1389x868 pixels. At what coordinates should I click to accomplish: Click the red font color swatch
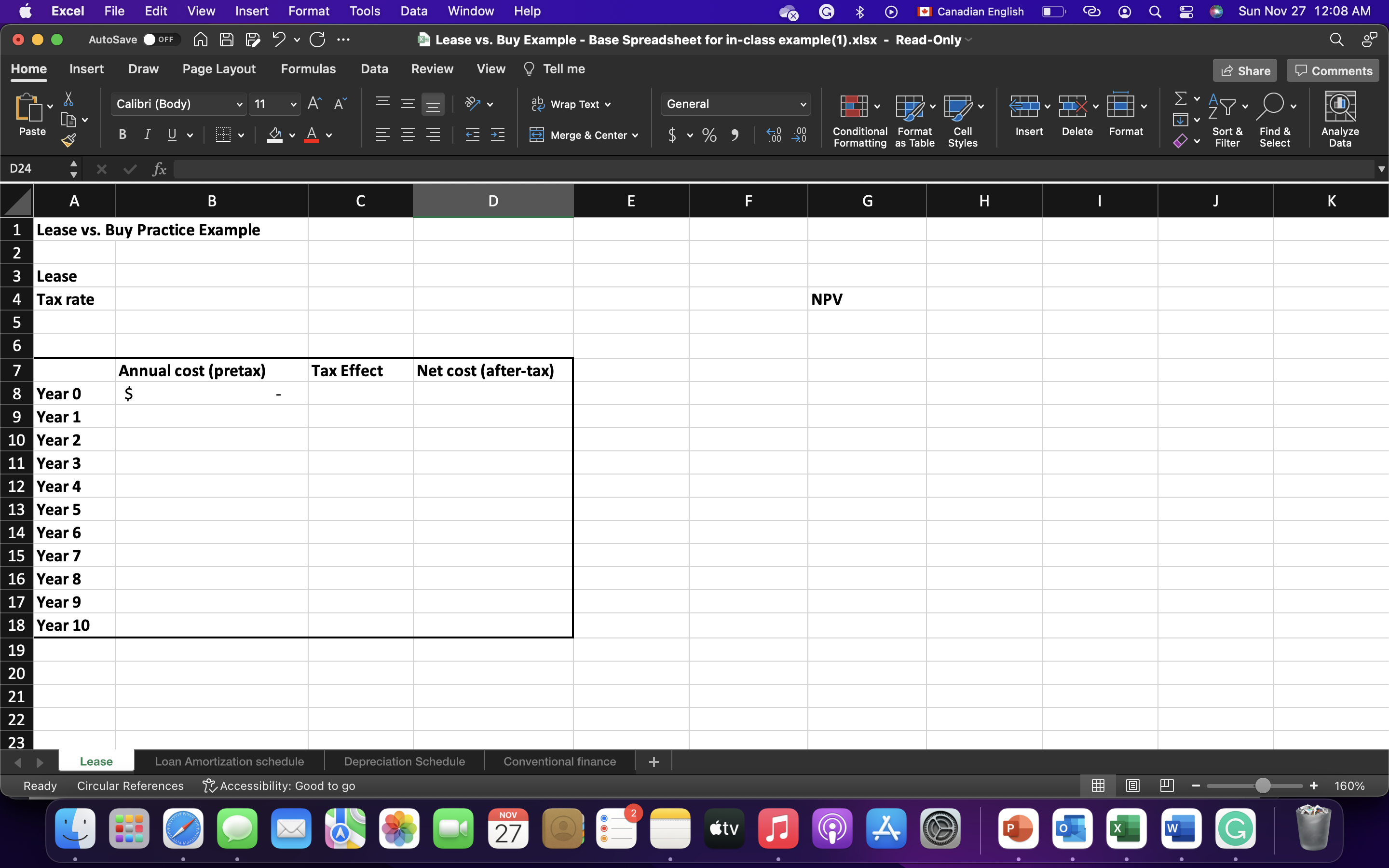(312, 136)
